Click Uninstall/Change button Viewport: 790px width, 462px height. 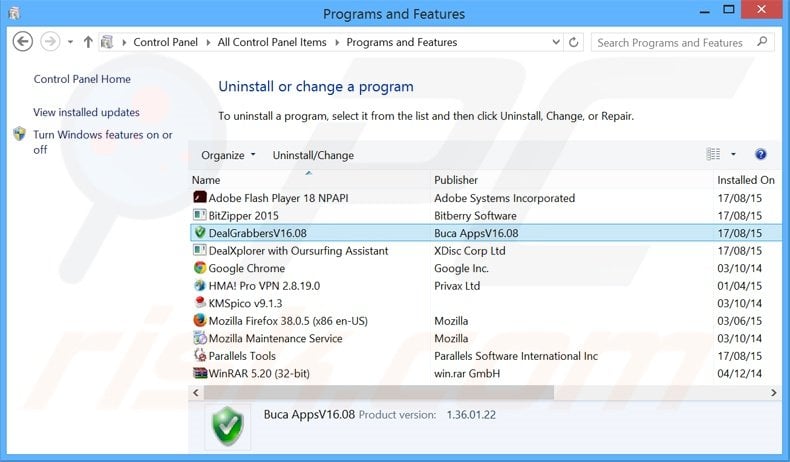(x=313, y=155)
